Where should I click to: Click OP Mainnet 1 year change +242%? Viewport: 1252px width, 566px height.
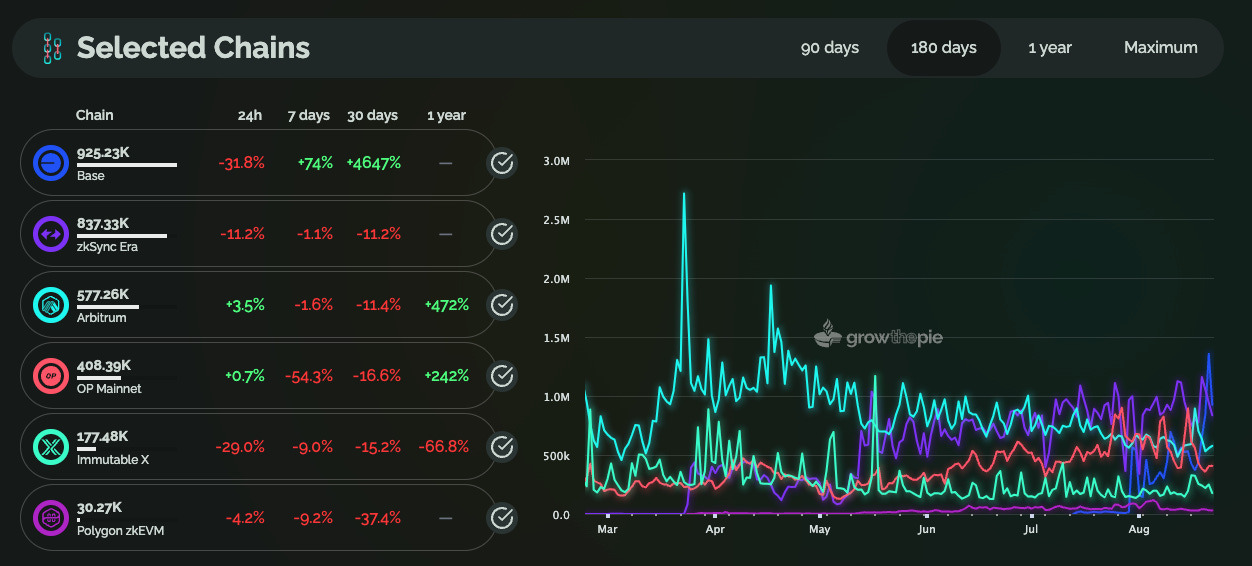click(x=446, y=376)
